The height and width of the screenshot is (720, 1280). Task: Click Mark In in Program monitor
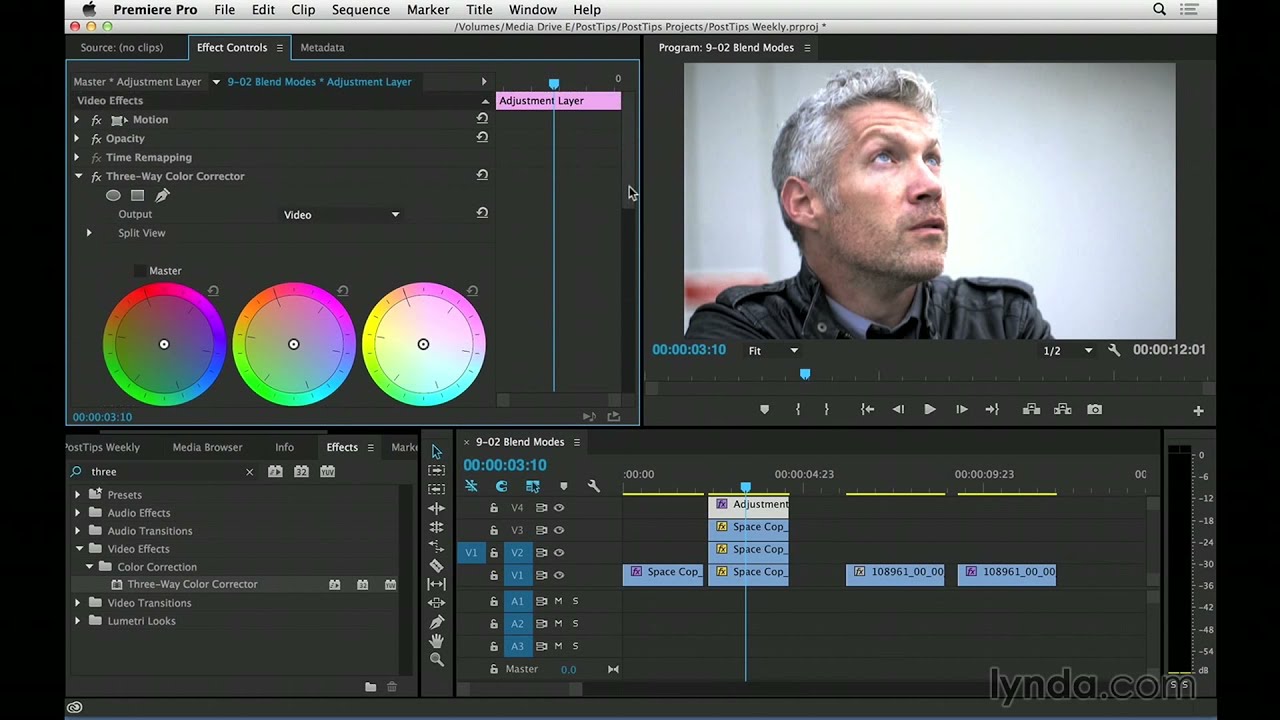click(x=797, y=409)
